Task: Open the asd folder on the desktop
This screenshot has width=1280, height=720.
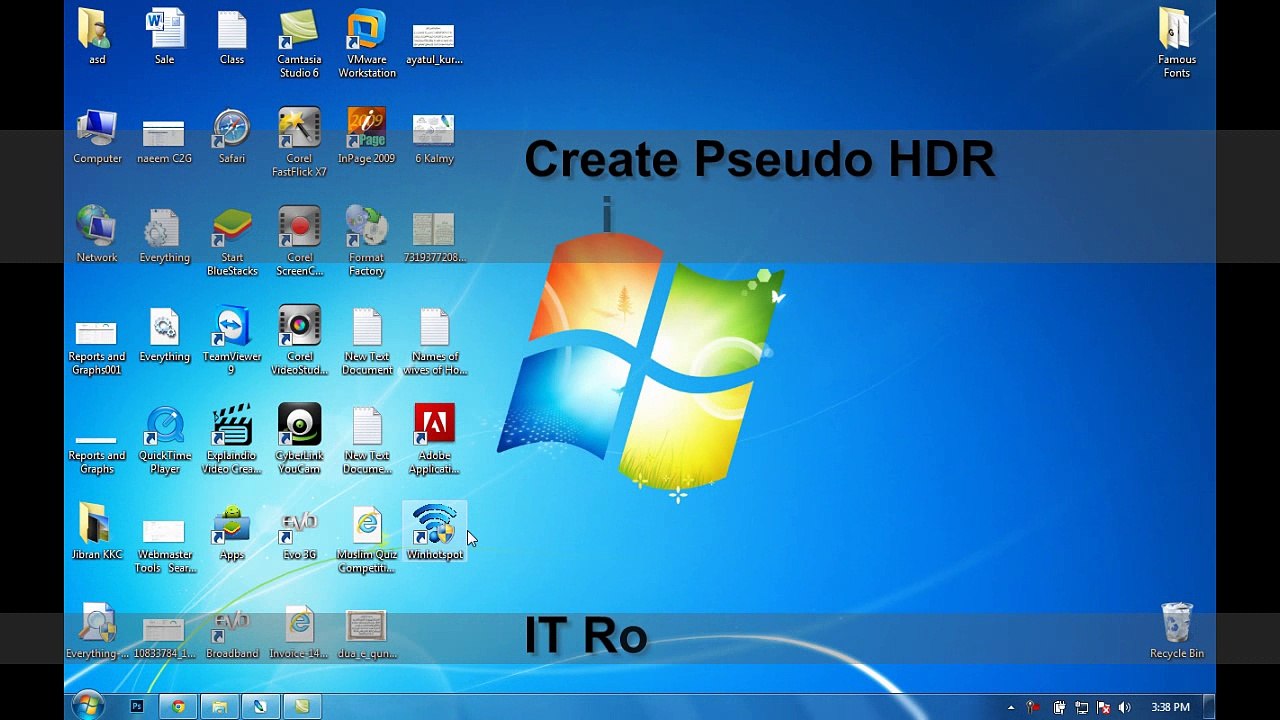Action: point(97,37)
